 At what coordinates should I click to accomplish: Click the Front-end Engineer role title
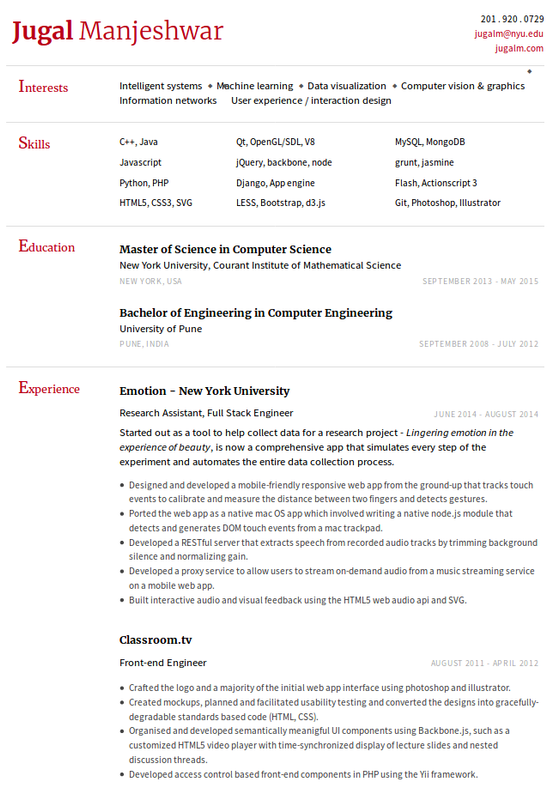[x=163, y=663]
